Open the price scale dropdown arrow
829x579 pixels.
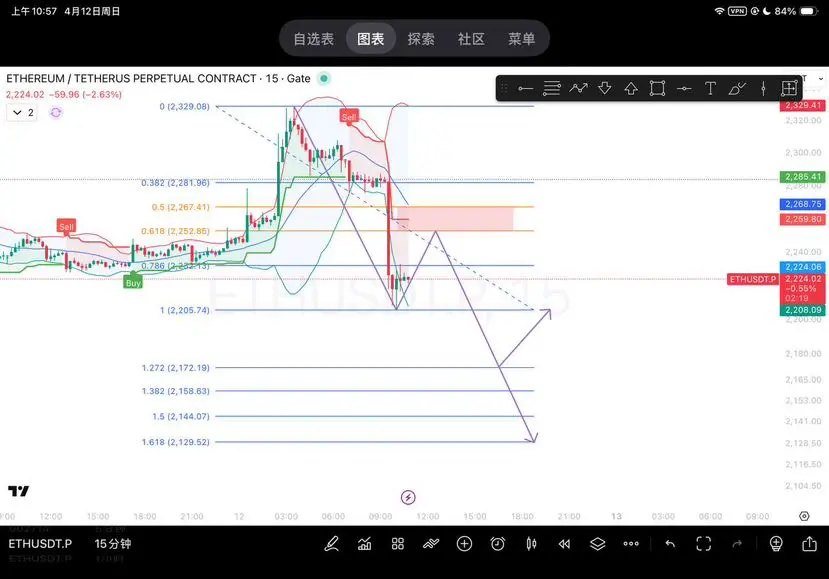coord(821,79)
